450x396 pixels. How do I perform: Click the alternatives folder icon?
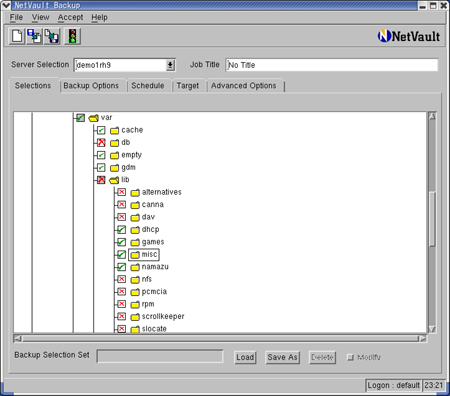tap(135, 193)
